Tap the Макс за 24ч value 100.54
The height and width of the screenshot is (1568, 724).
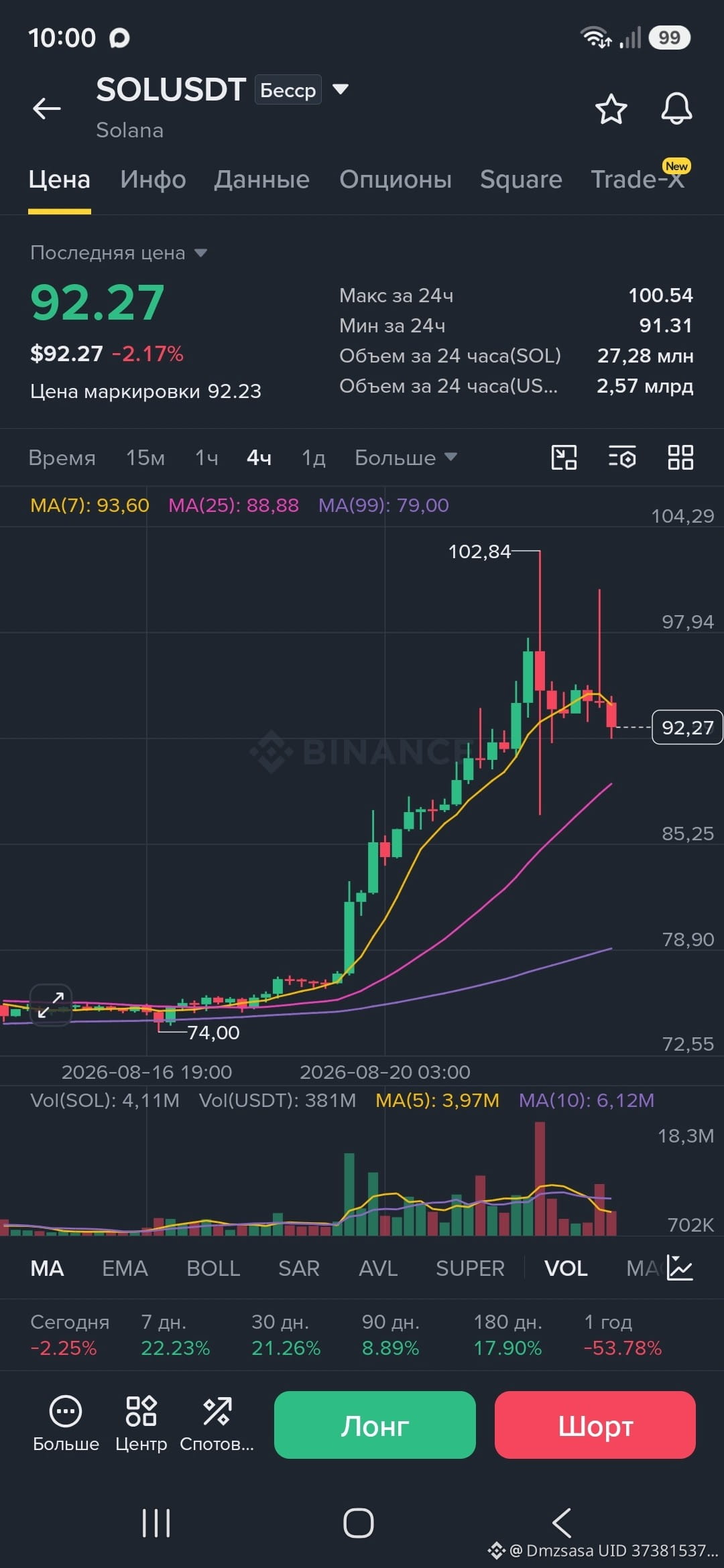point(660,295)
